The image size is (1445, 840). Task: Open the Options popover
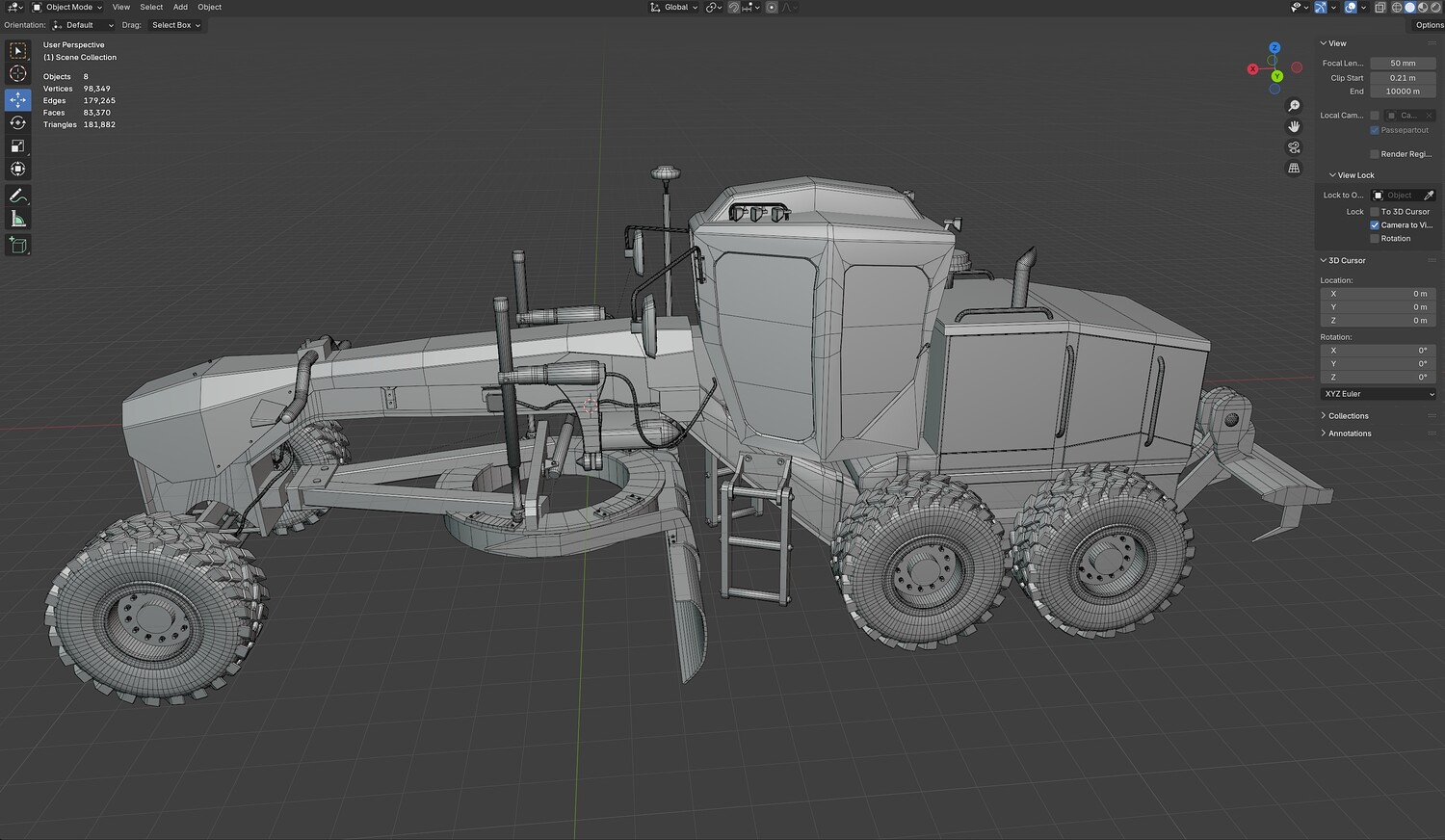click(x=1429, y=25)
